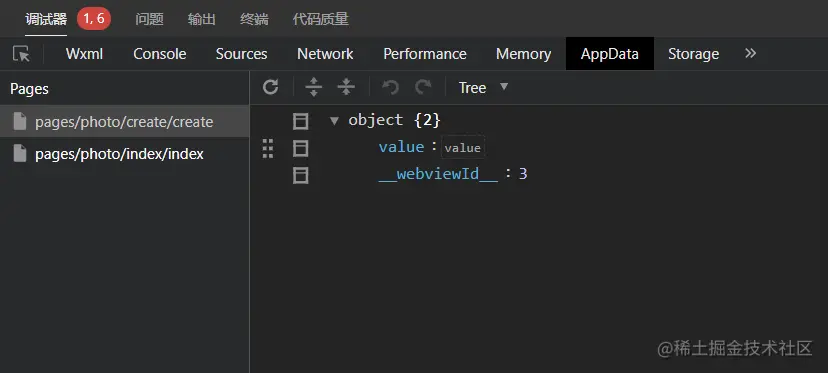Click the undo arrow icon

390,87
